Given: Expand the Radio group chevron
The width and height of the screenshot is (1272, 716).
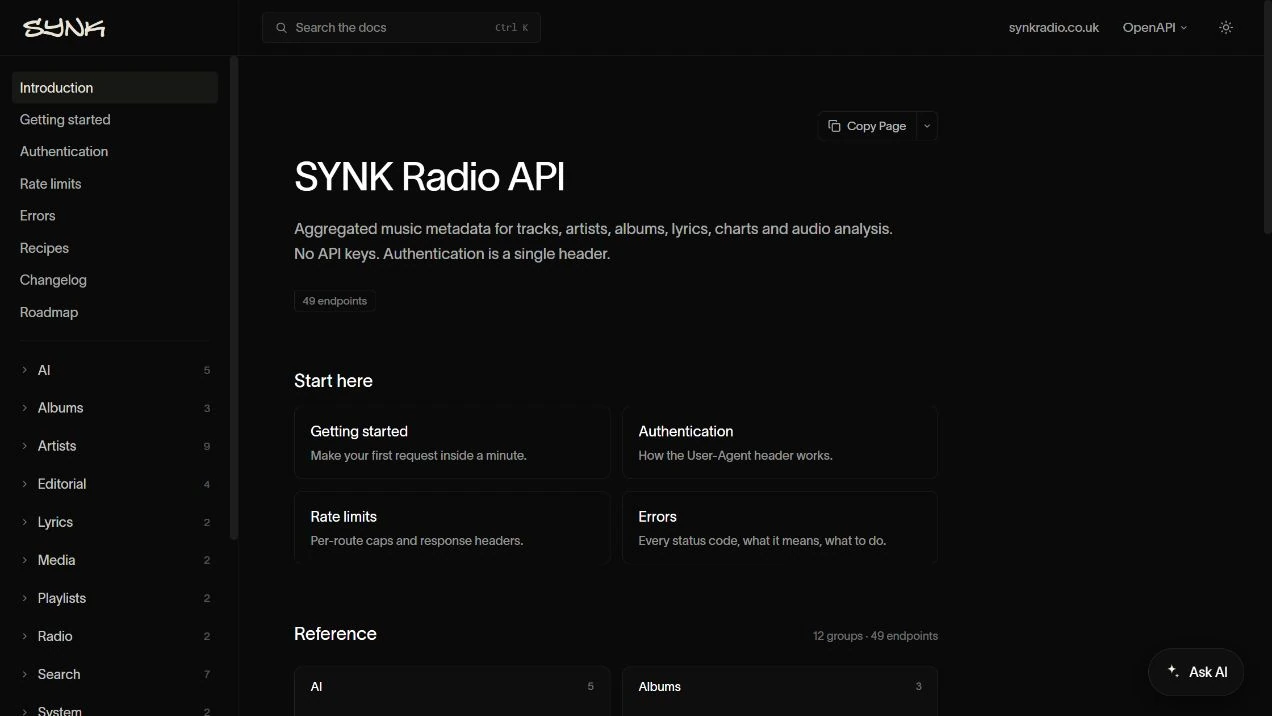Looking at the screenshot, I should pyautogui.click(x=25, y=636).
